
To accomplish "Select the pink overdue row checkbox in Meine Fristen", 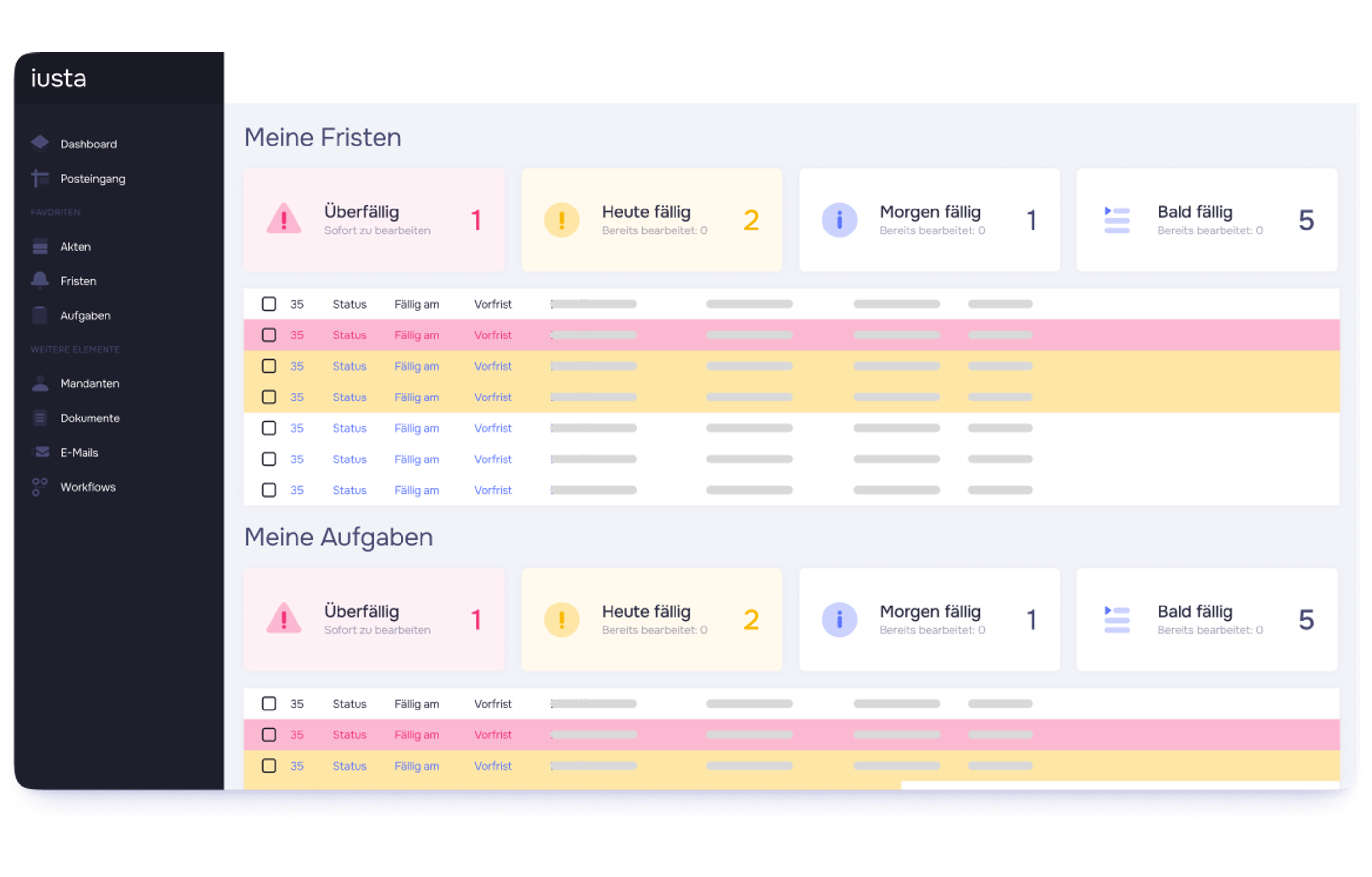I will [269, 335].
